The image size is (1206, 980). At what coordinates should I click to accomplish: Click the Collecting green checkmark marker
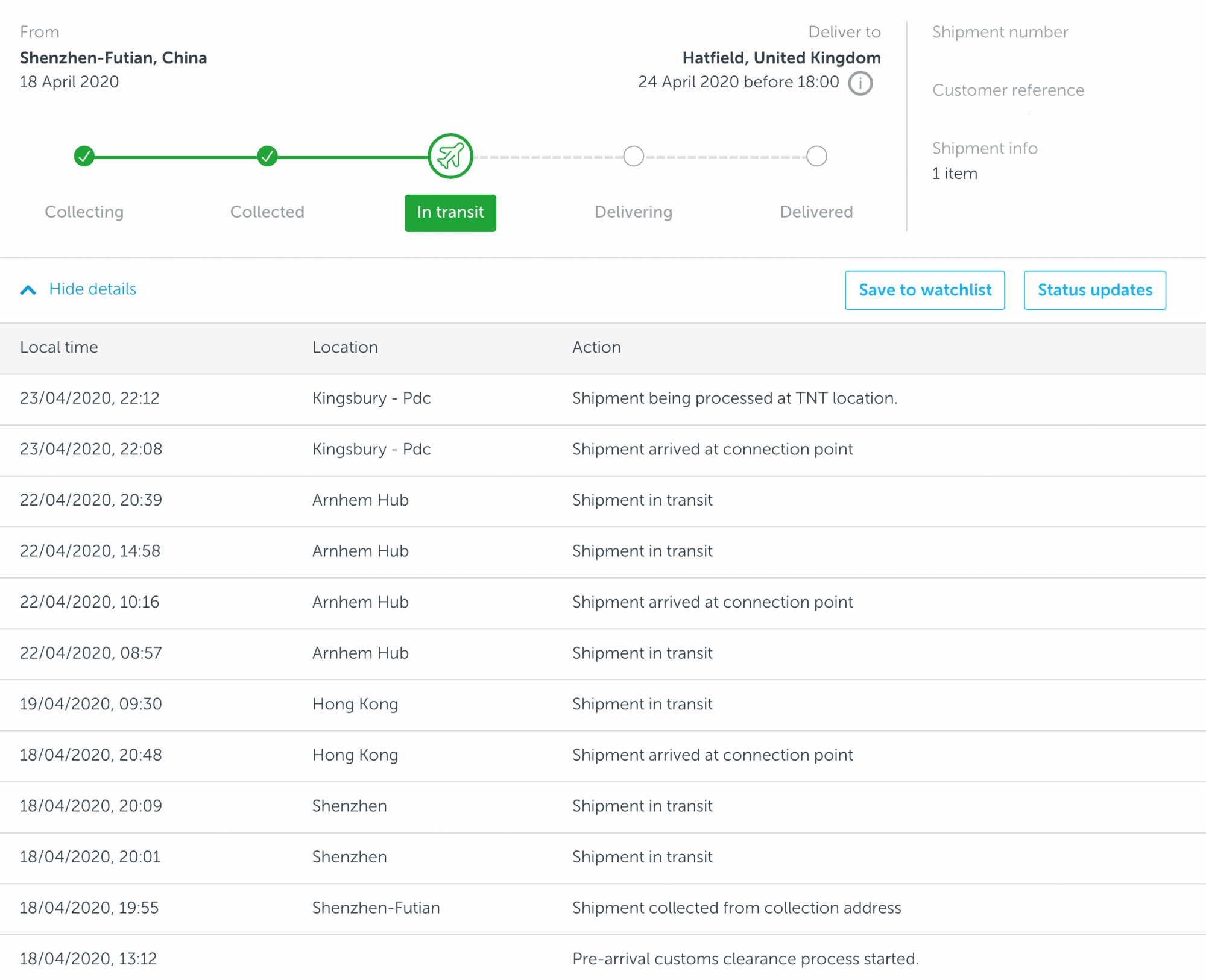pyautogui.click(x=84, y=156)
